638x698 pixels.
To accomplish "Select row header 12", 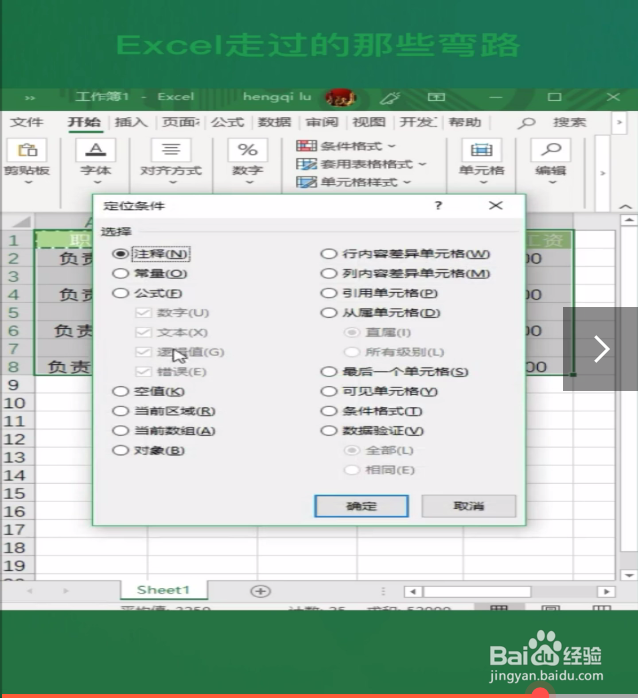I will [x=14, y=439].
